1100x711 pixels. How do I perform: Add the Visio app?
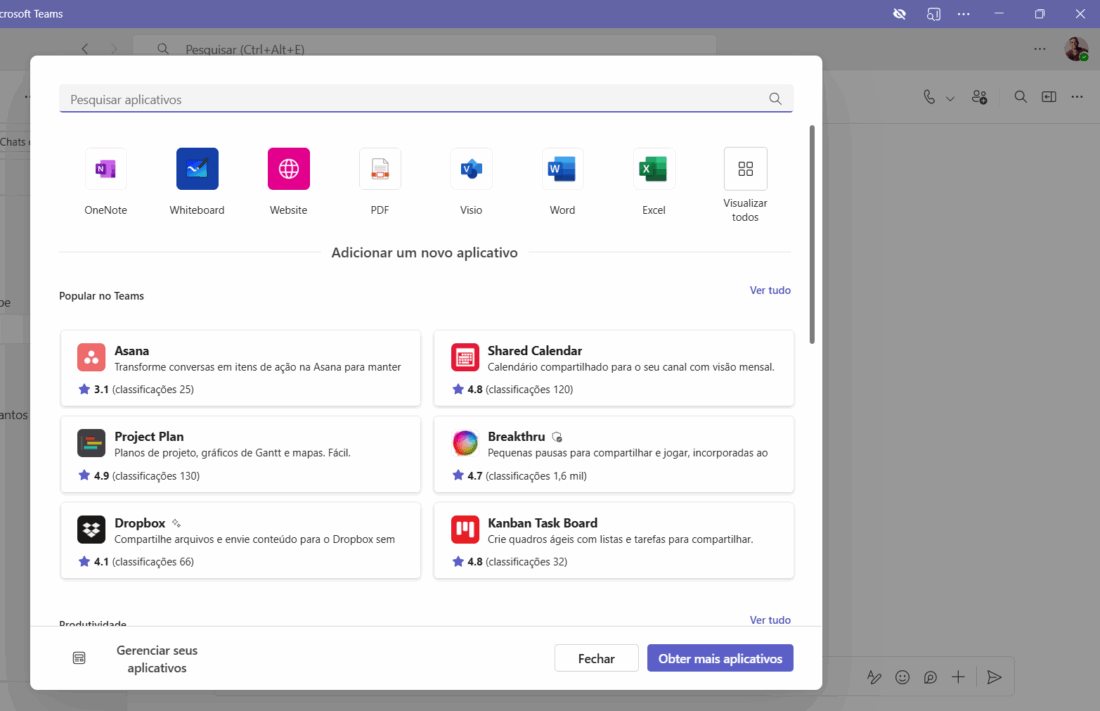(x=471, y=169)
